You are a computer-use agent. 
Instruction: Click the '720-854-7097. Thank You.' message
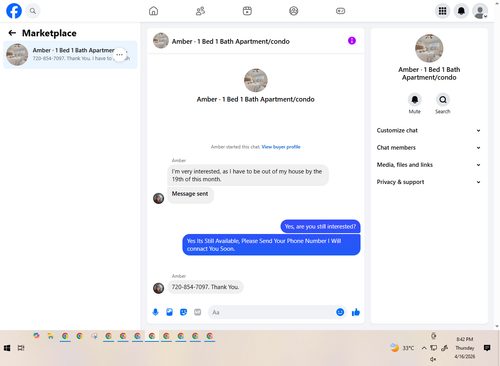[205, 287]
